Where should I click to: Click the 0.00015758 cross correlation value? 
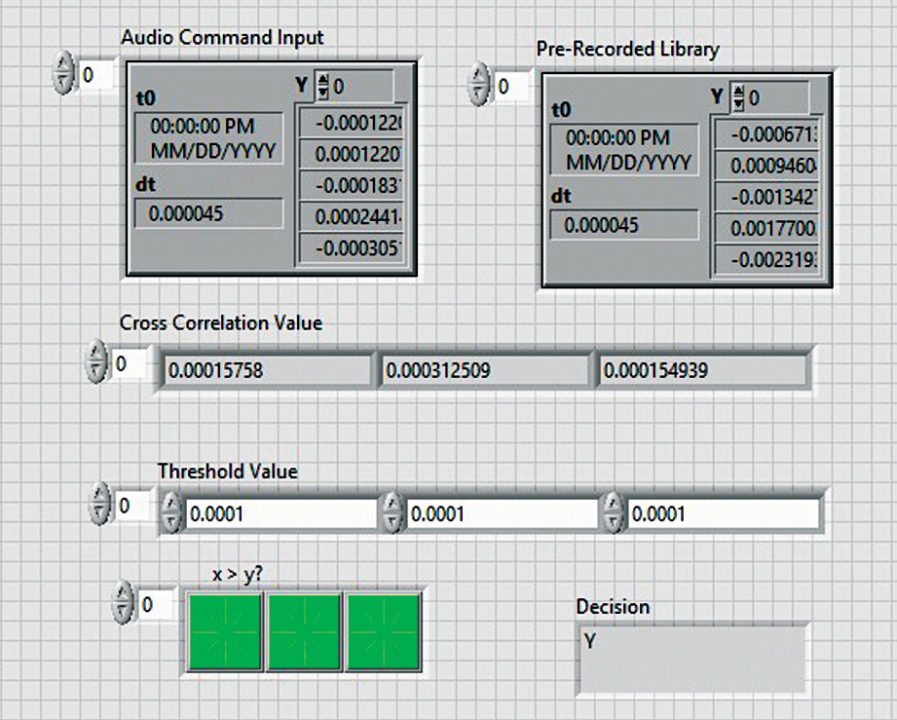click(265, 371)
